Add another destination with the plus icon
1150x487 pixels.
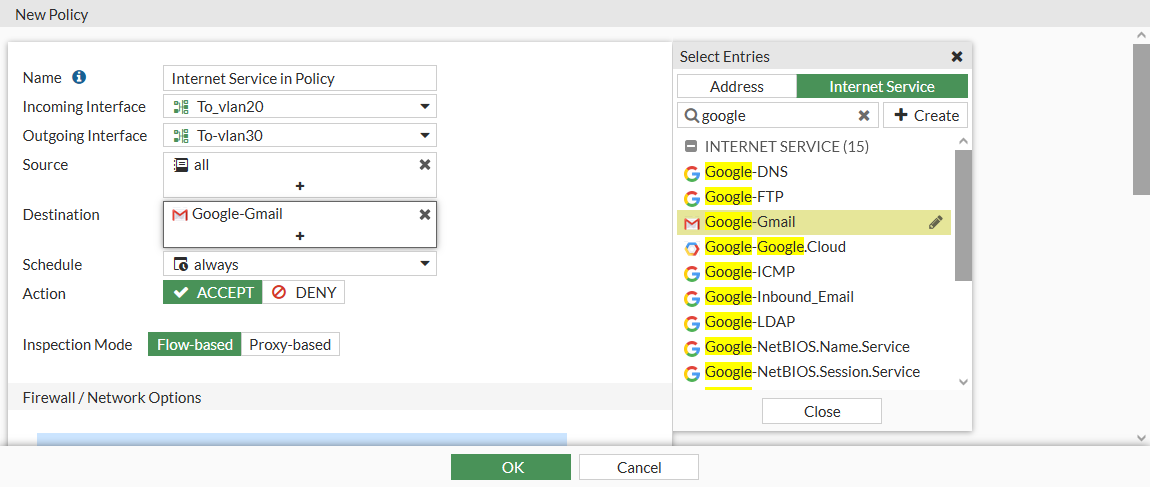[x=300, y=236]
